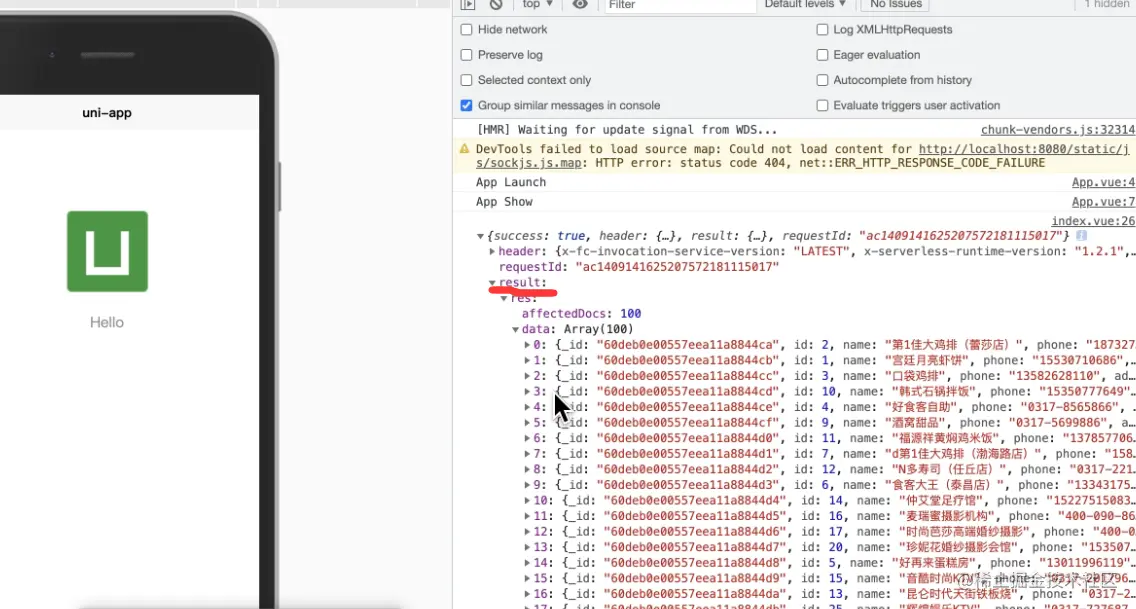Expand array item 1 宫廷月亮虾饼

[x=527, y=361]
